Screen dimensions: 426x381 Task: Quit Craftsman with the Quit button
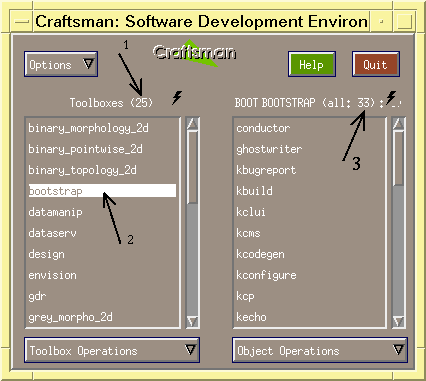[x=376, y=64]
